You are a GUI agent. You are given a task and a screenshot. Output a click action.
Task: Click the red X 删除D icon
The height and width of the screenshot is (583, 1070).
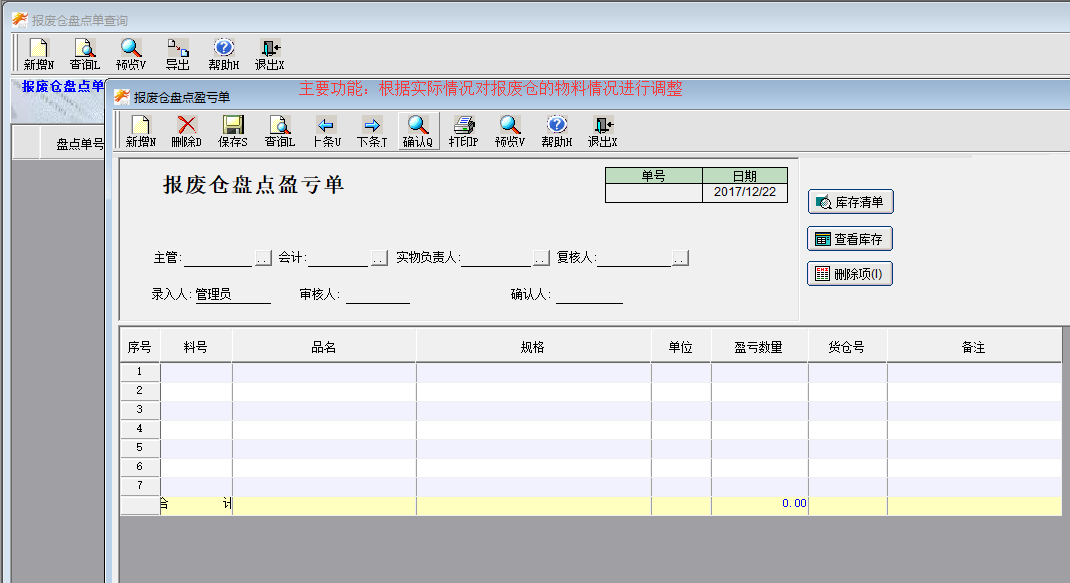tap(186, 132)
